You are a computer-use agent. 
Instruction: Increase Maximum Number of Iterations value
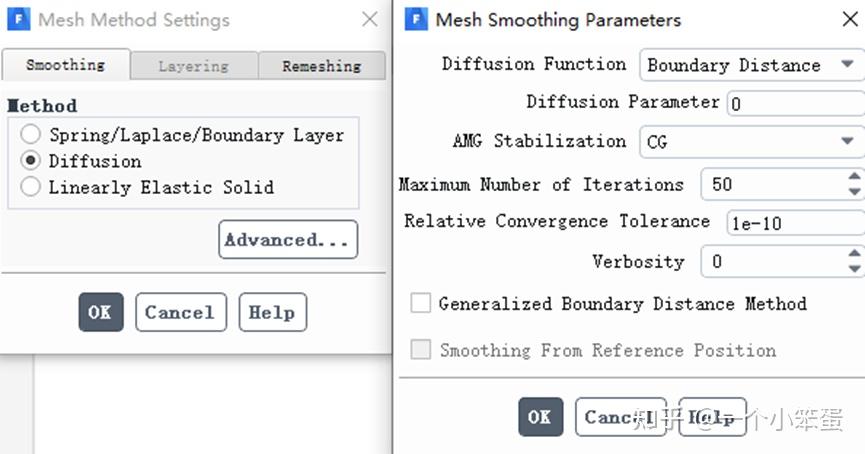[x=854, y=177]
